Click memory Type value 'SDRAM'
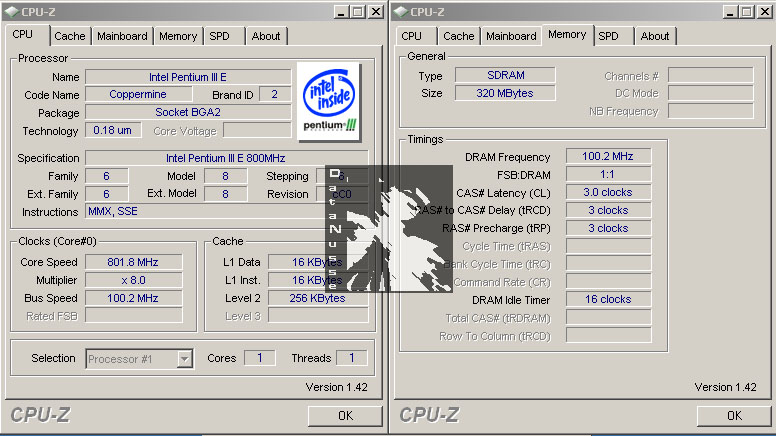The width and height of the screenshot is (776, 436). click(505, 75)
